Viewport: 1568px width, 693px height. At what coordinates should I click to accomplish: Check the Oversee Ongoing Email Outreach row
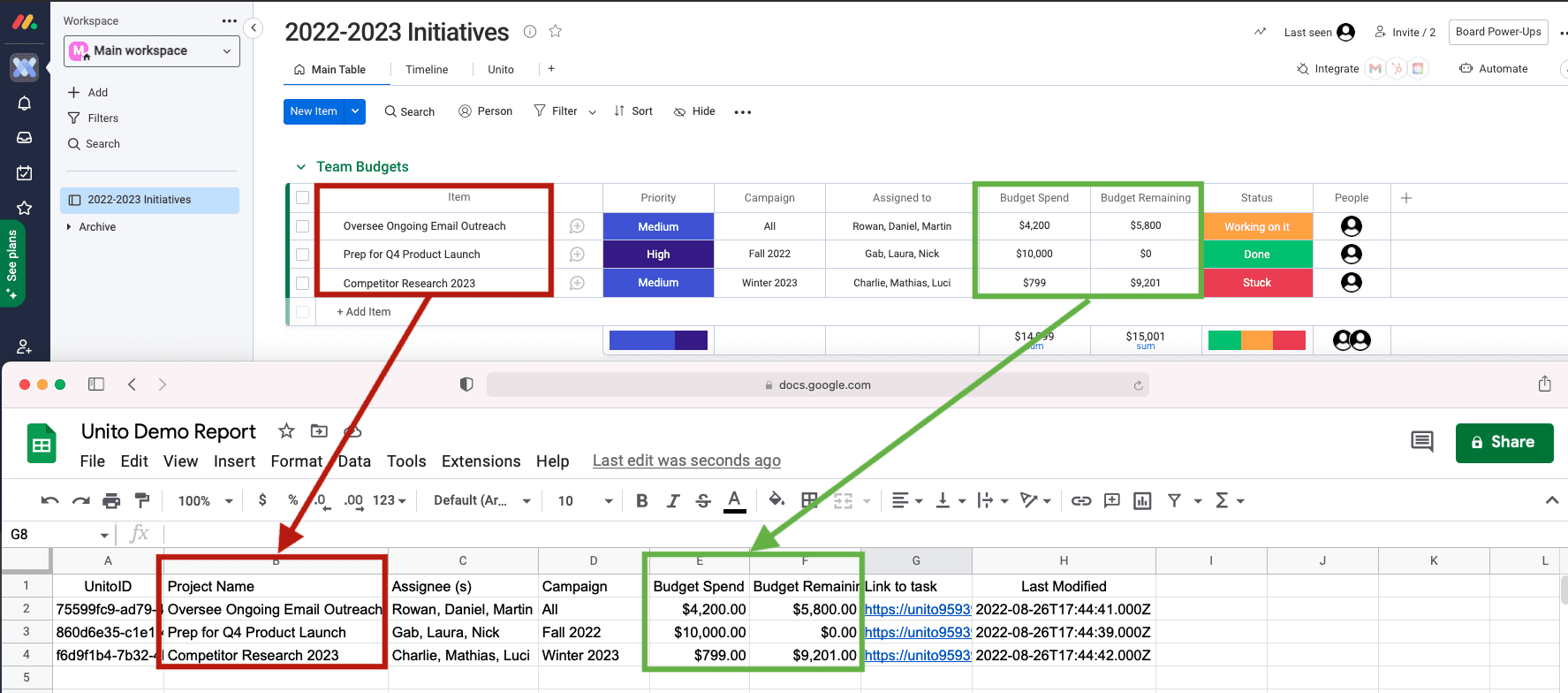[x=302, y=226]
